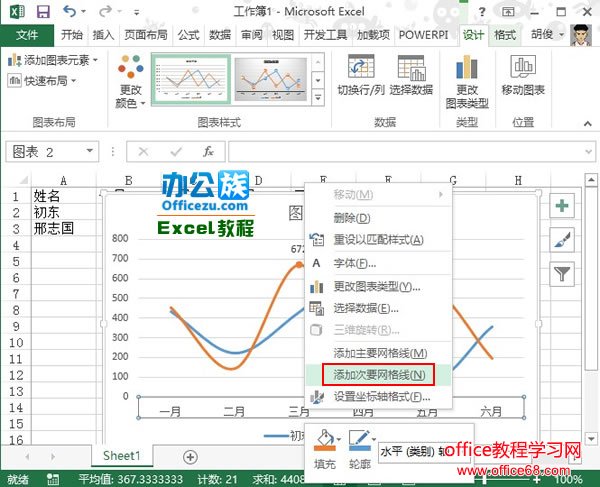Click 选择数据 ribbon icon
Screen dimensions: 600x487
click(x=411, y=67)
